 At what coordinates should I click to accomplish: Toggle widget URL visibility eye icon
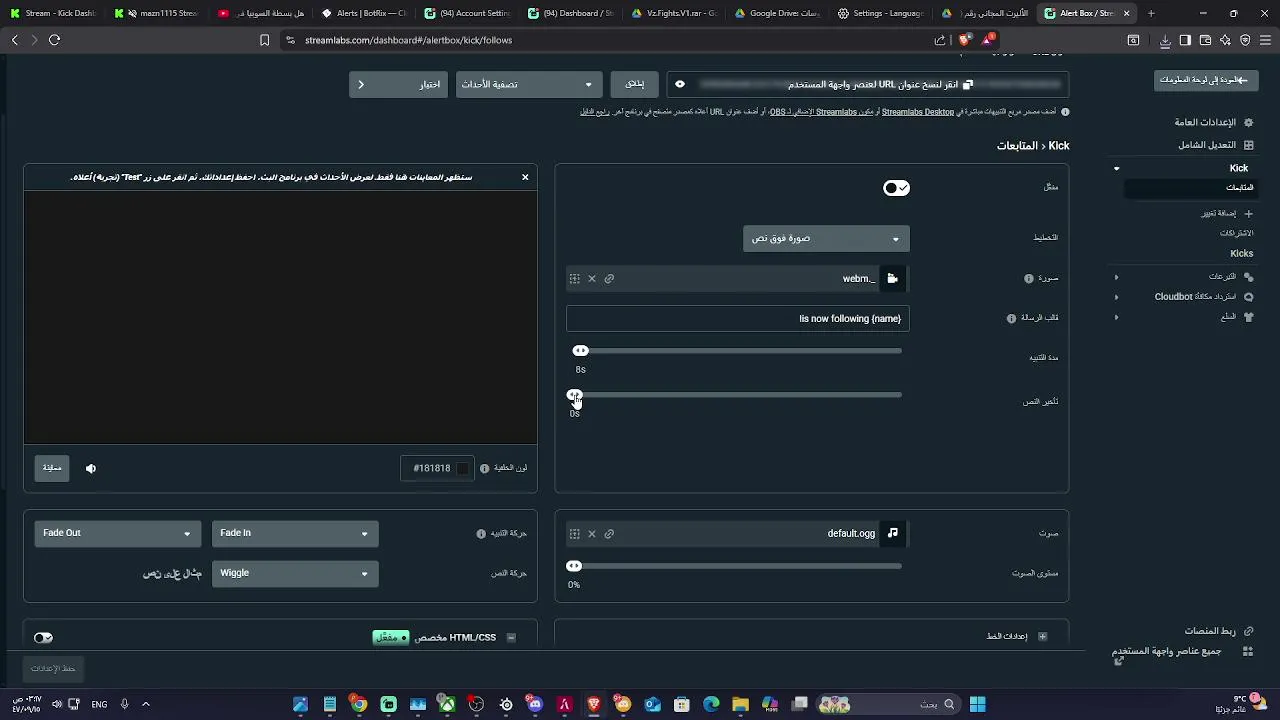pyautogui.click(x=680, y=85)
